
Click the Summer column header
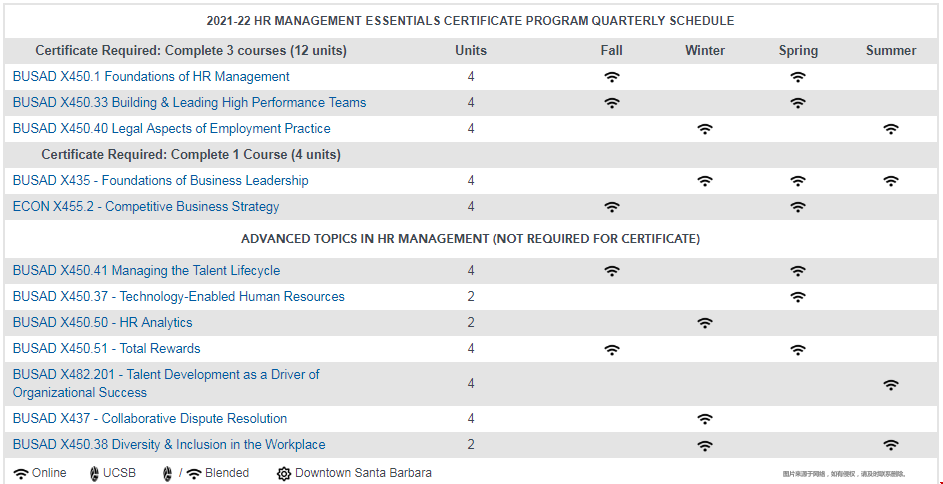pyautogui.click(x=891, y=51)
